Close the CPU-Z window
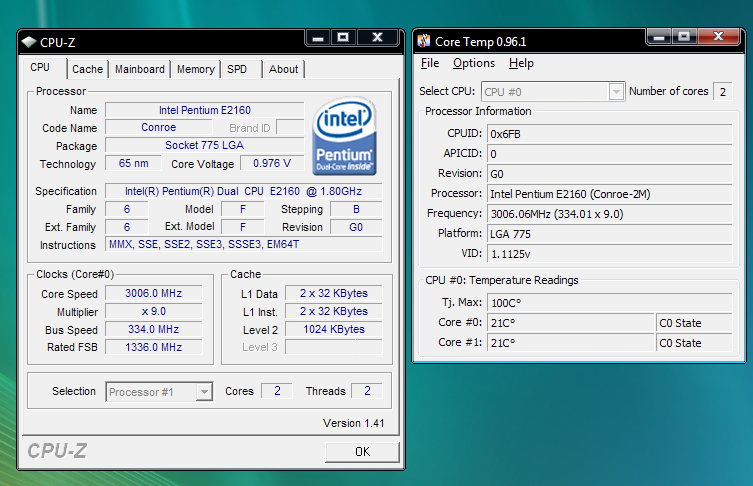The height and width of the screenshot is (486, 753). point(377,37)
